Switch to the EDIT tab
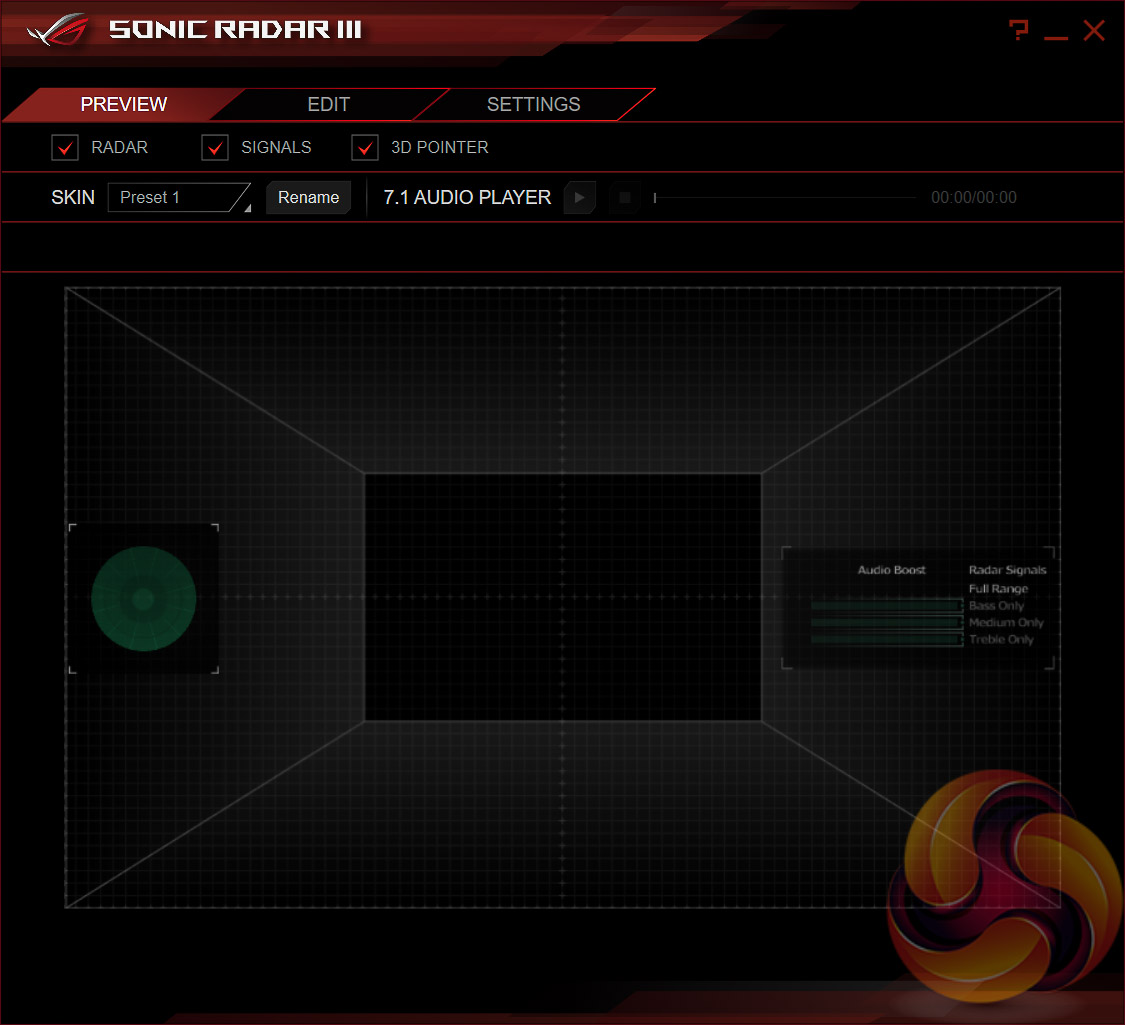 (x=329, y=105)
